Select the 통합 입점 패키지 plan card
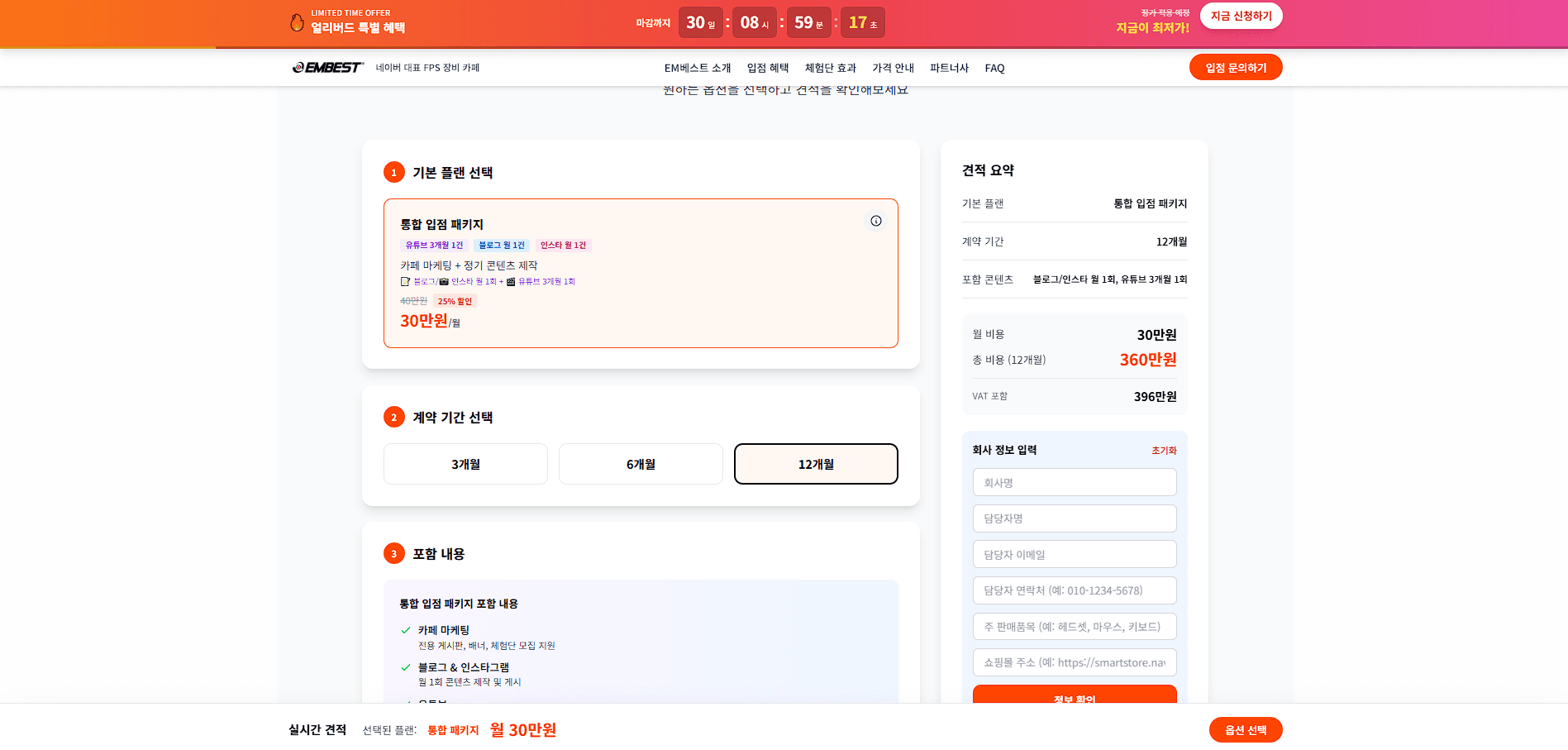The width and height of the screenshot is (1568, 750). click(641, 273)
